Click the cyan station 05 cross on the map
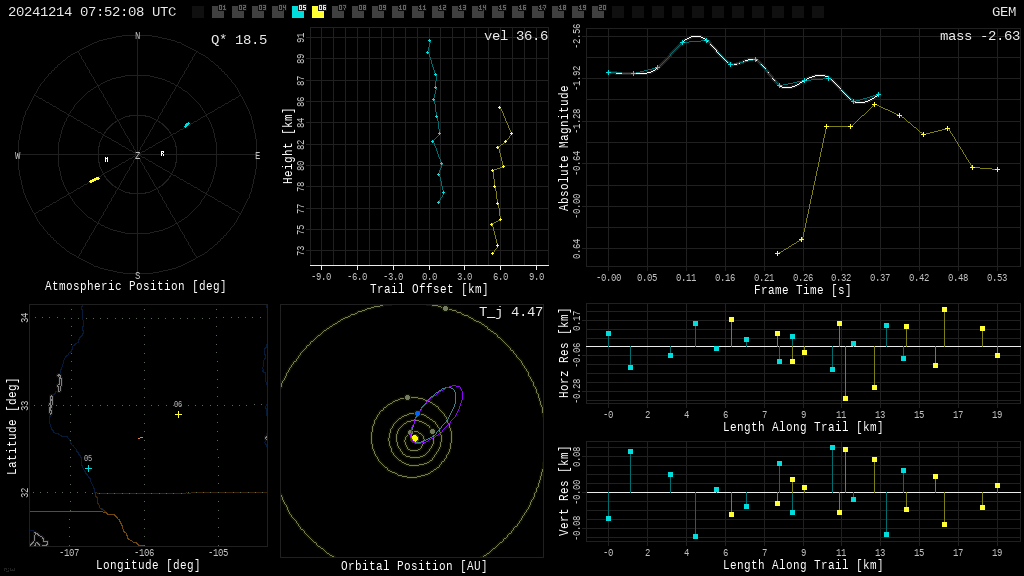1024x576 pixels. [88, 468]
